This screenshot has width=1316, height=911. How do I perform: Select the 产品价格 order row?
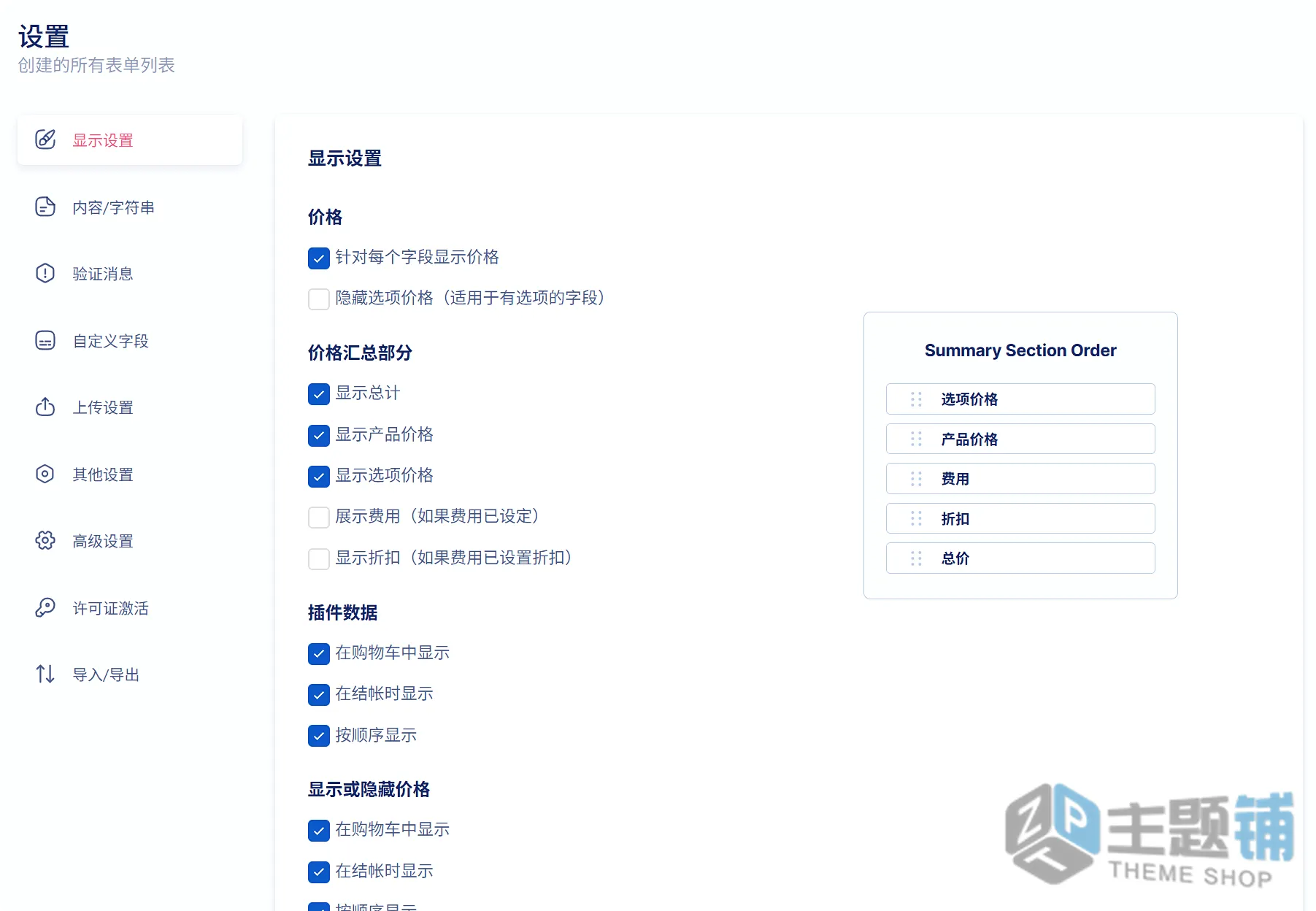tap(1020, 439)
